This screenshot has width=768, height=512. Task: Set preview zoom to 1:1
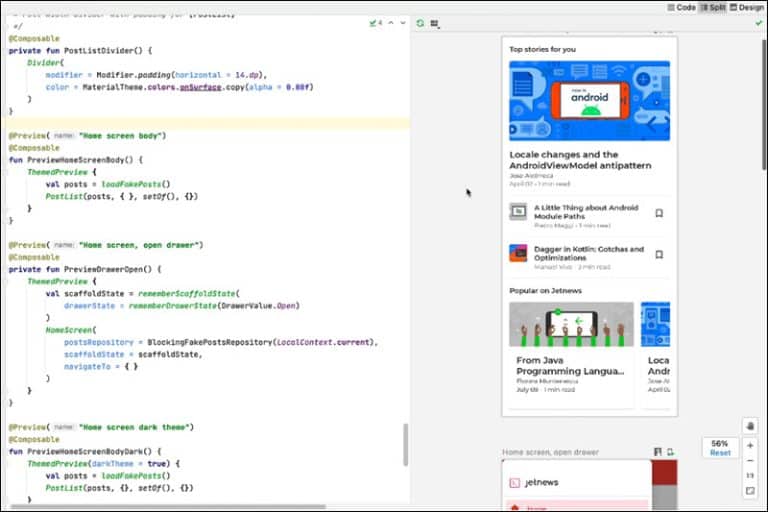tap(750, 475)
